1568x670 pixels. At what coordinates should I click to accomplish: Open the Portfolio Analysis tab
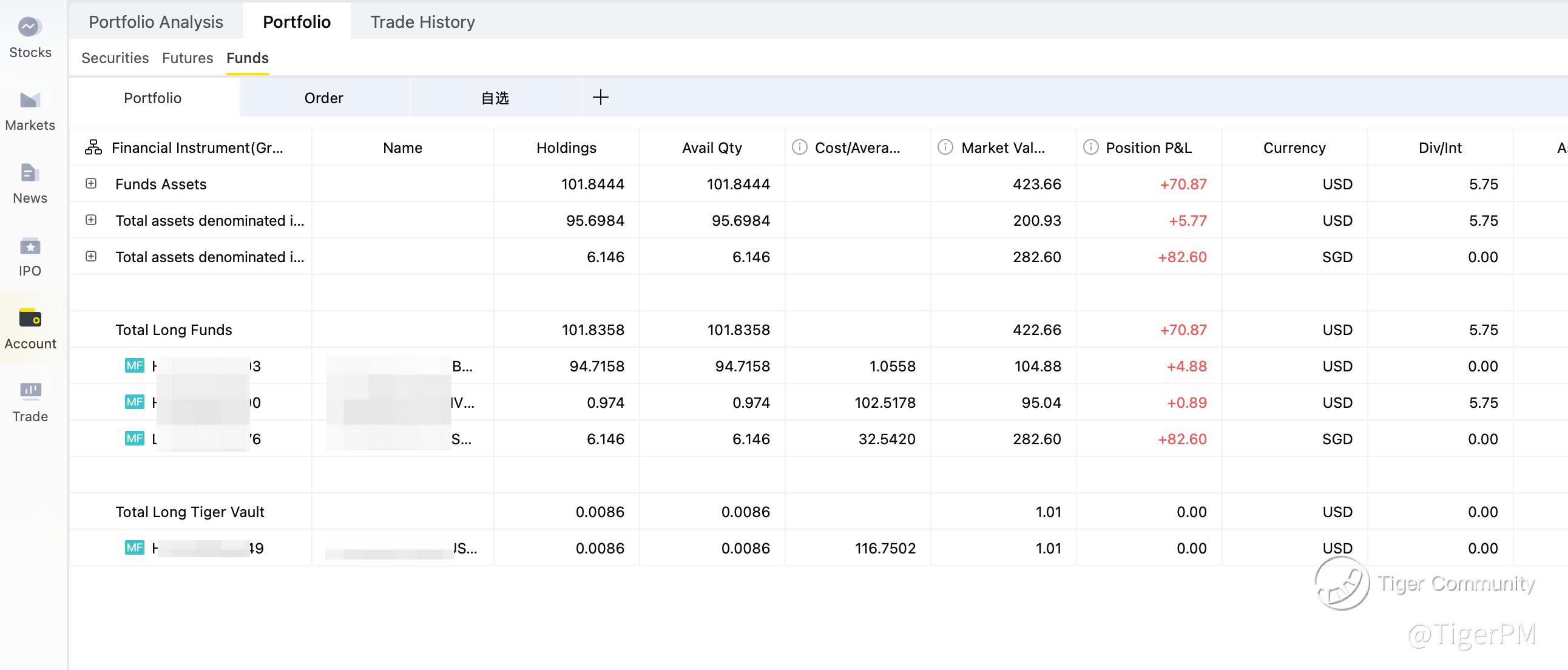point(156,22)
